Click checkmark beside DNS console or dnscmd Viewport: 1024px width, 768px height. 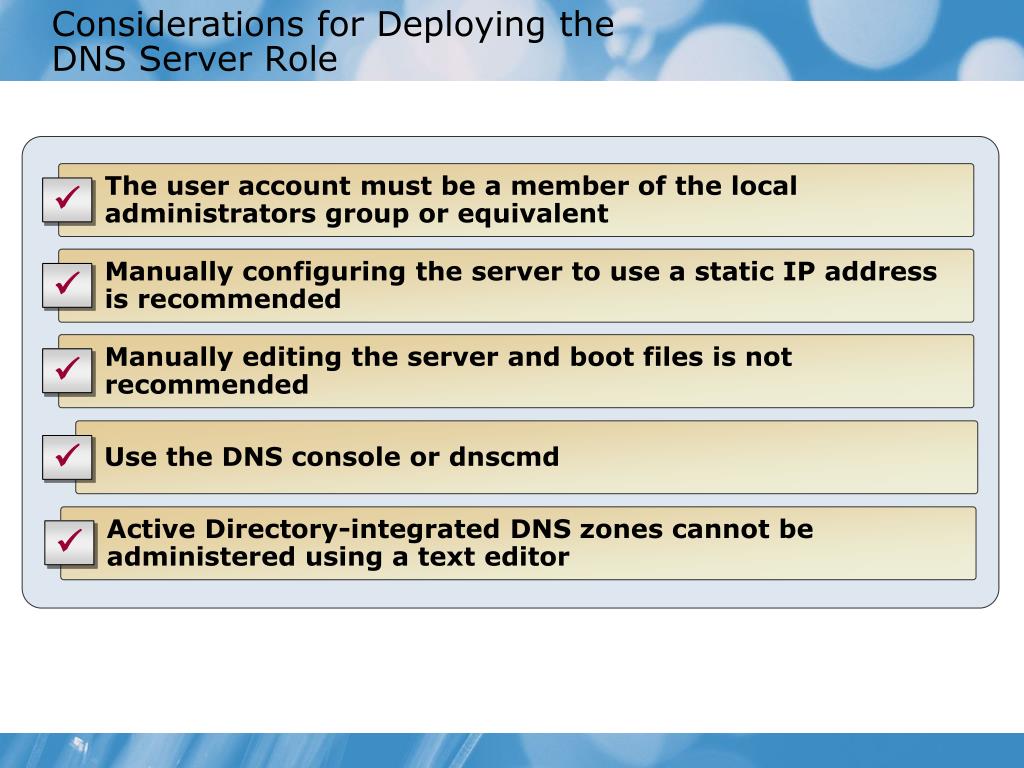click(x=67, y=456)
